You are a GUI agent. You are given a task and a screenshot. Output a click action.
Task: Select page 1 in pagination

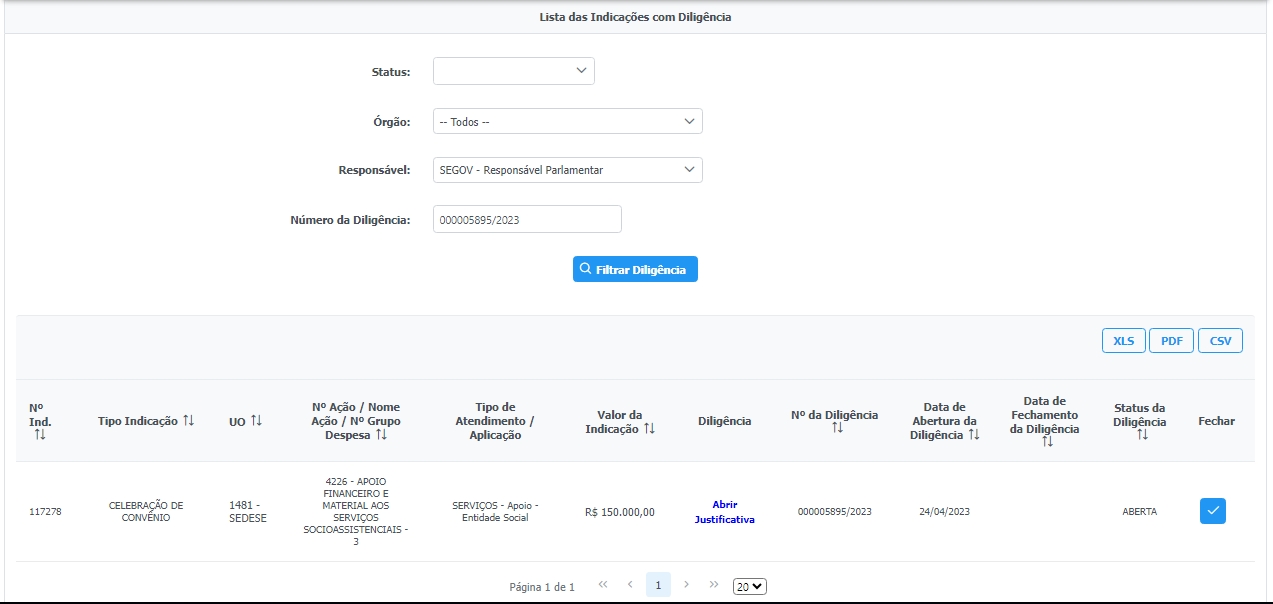coord(658,585)
